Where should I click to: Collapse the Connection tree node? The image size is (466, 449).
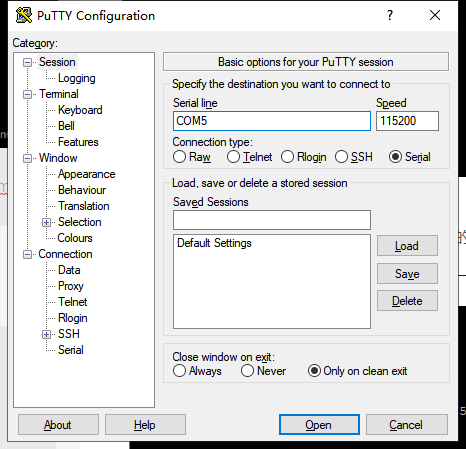27,254
